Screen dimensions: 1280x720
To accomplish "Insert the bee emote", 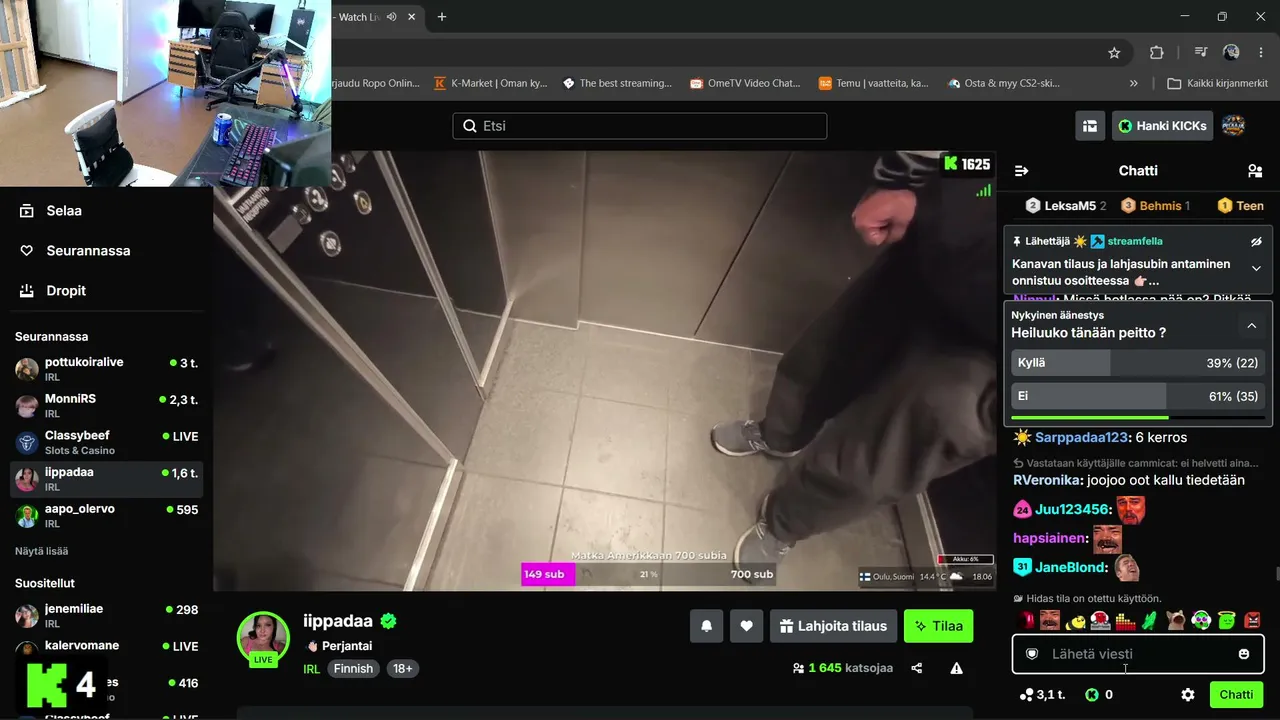I will click(1076, 620).
